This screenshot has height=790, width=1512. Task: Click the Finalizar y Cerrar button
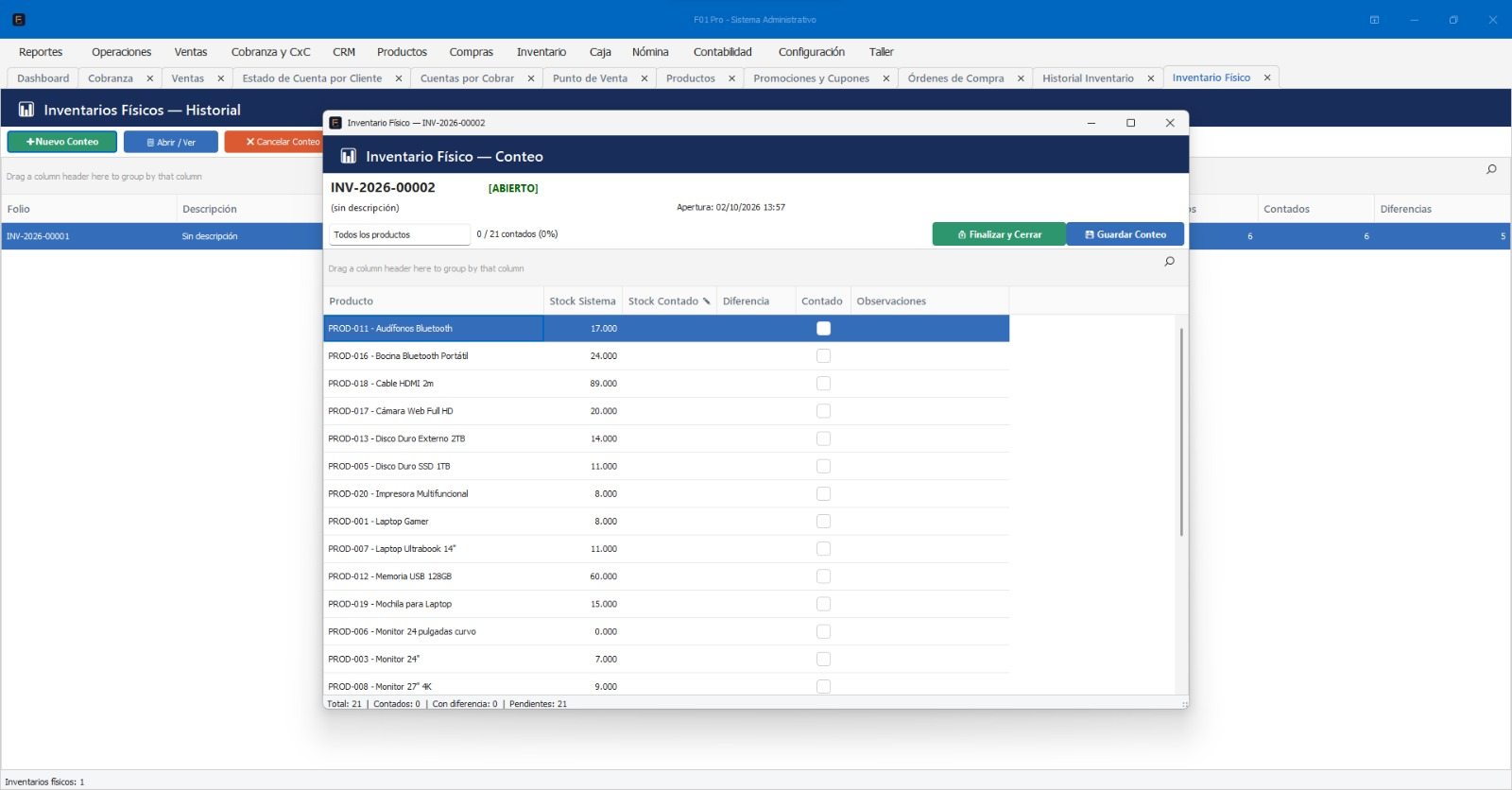click(999, 234)
